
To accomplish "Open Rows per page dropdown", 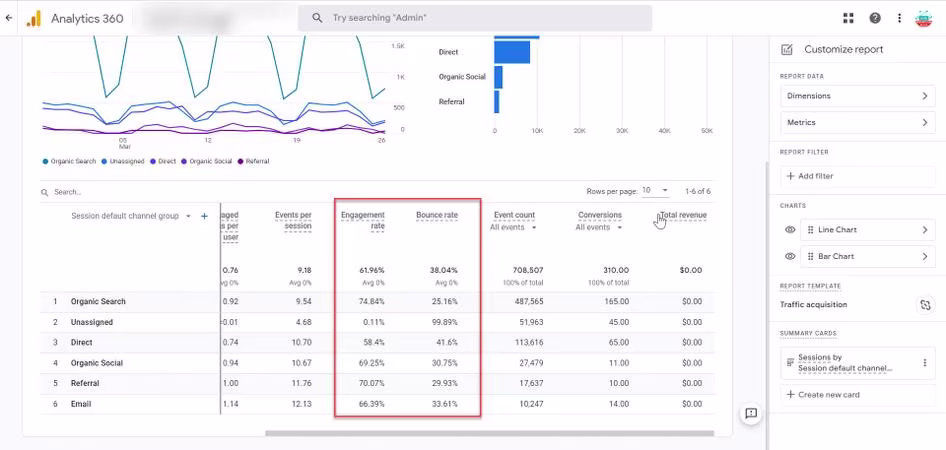I will 655,191.
